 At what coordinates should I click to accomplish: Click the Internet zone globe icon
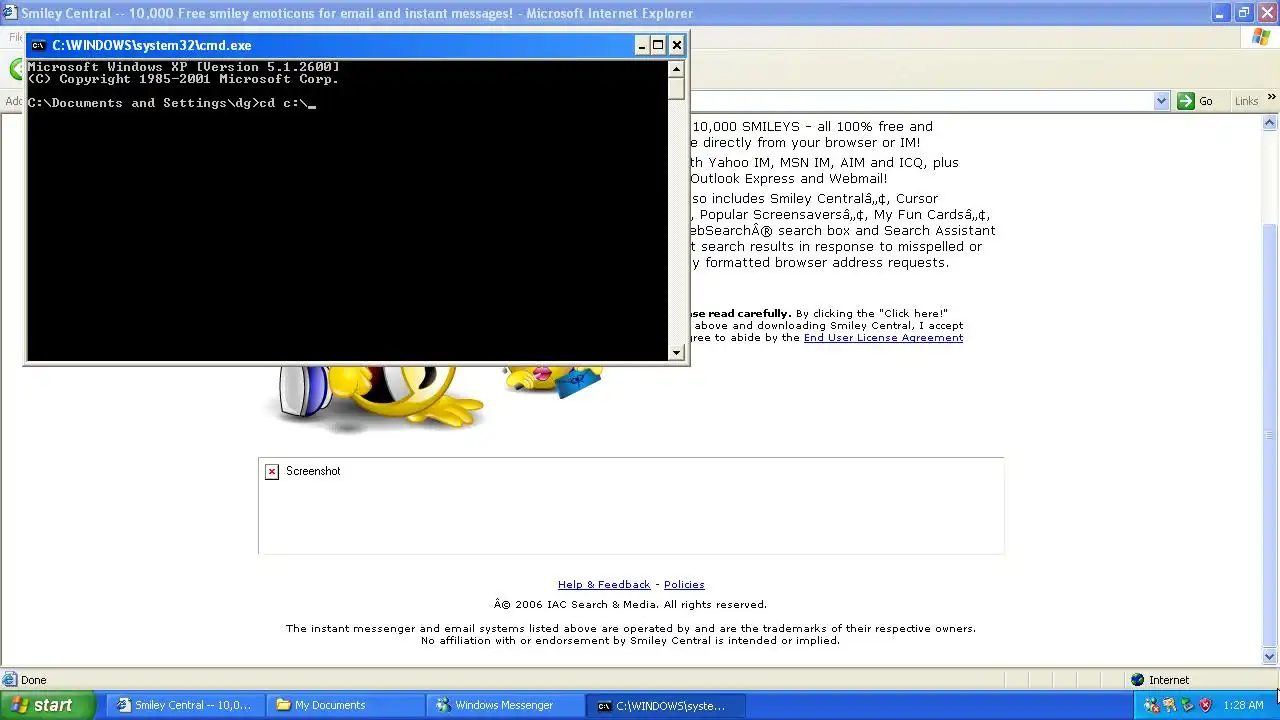click(x=1137, y=680)
